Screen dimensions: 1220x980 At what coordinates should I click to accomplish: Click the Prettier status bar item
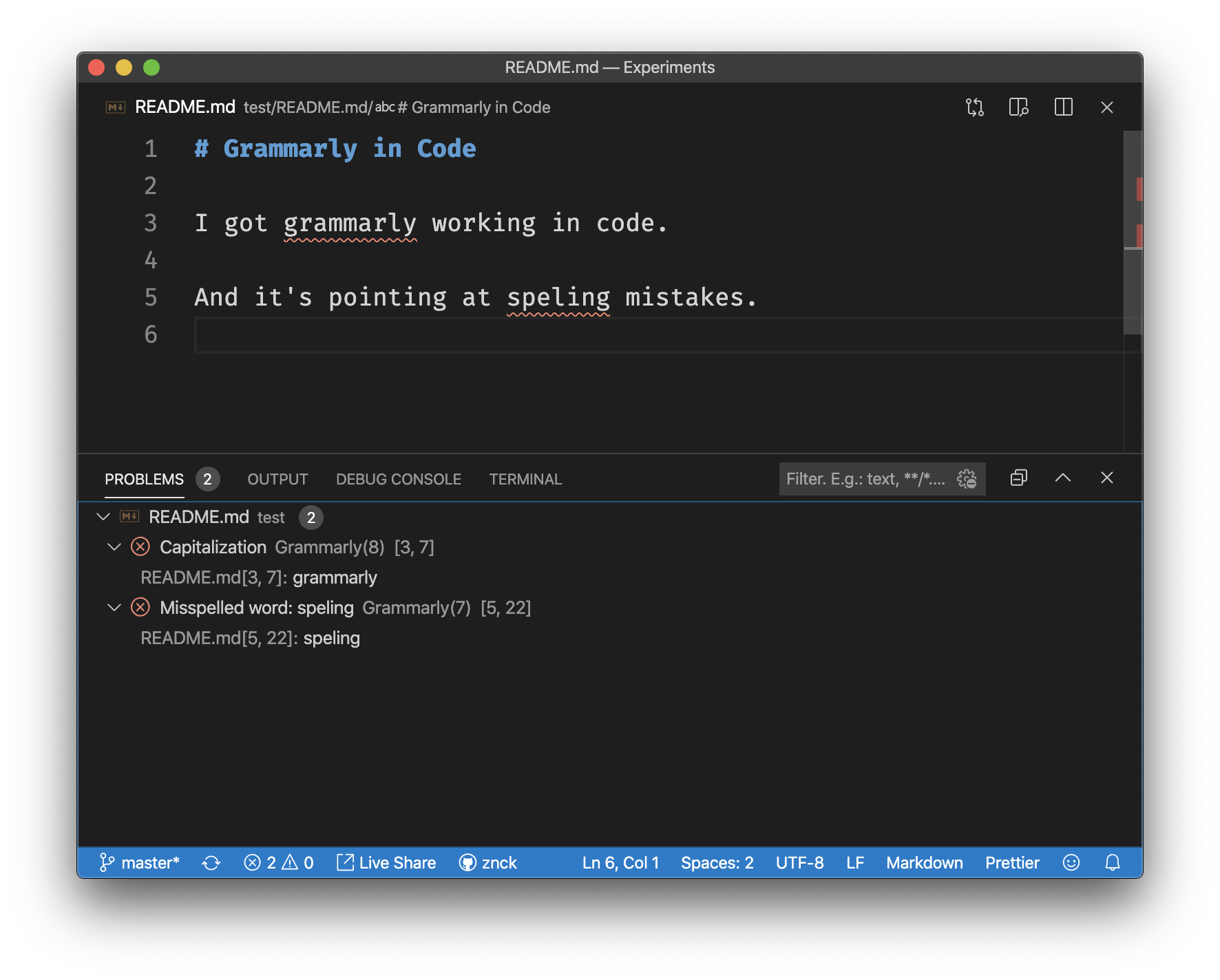(x=1012, y=862)
